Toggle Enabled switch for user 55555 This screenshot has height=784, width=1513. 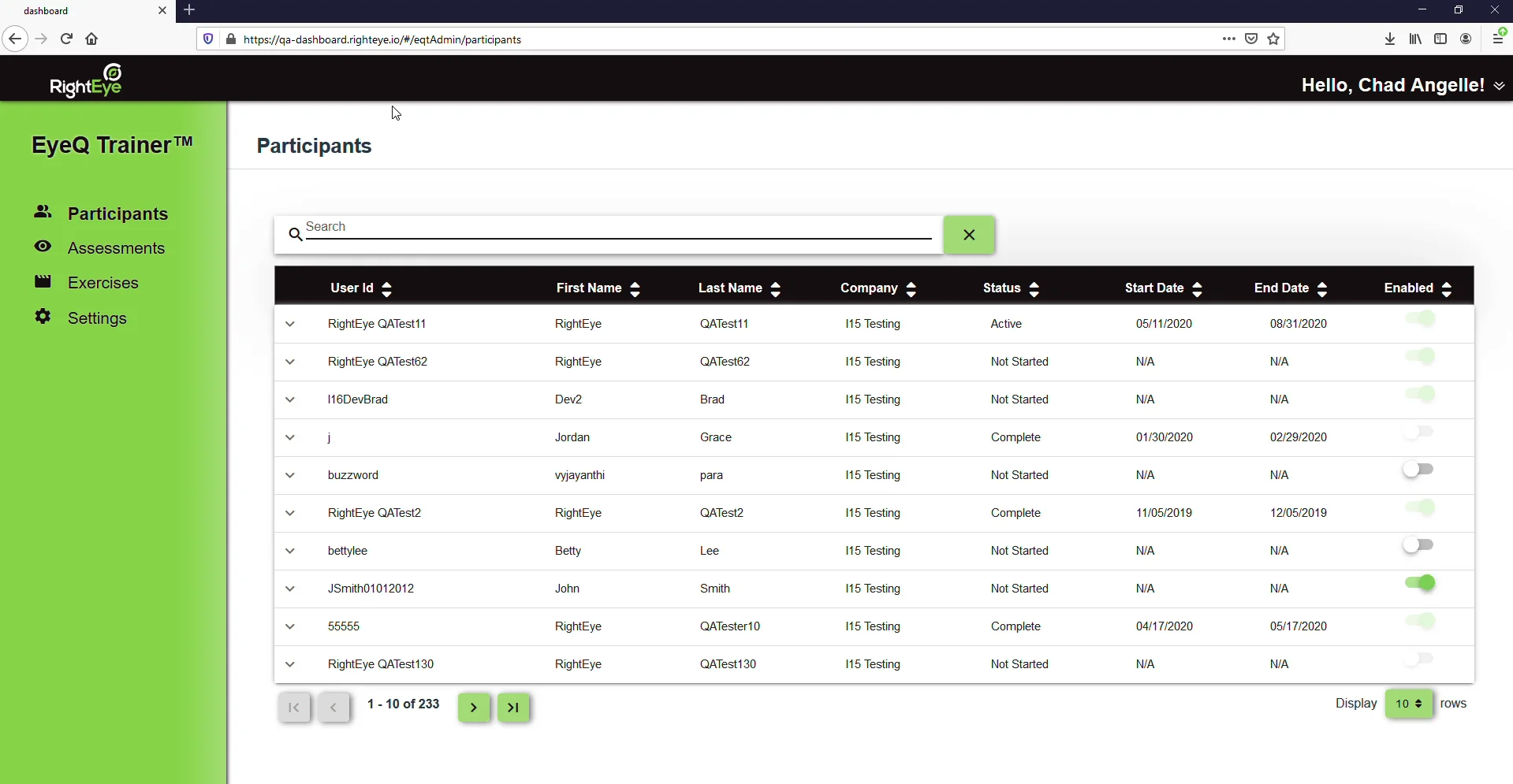(x=1420, y=622)
